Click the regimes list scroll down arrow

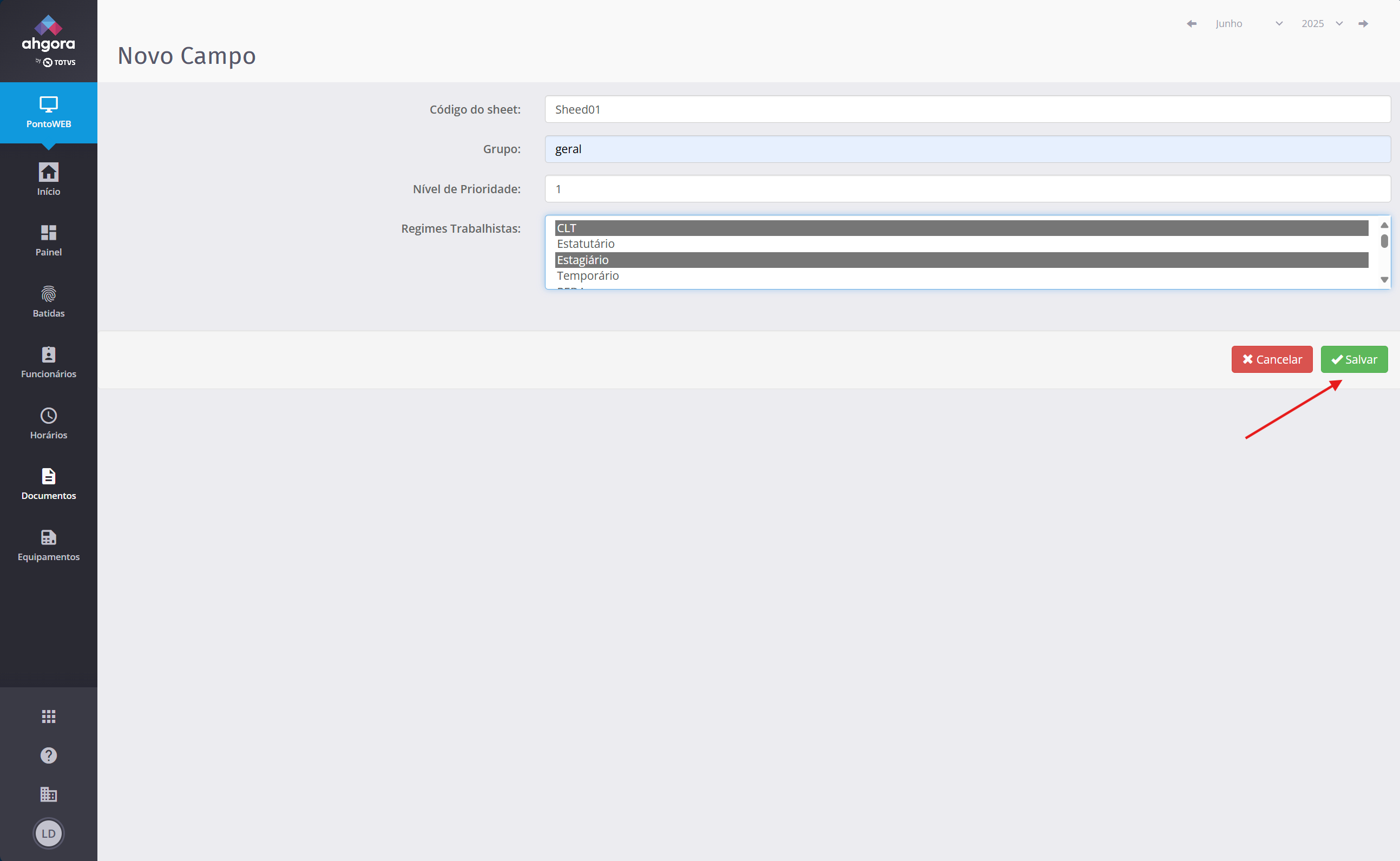(1384, 280)
